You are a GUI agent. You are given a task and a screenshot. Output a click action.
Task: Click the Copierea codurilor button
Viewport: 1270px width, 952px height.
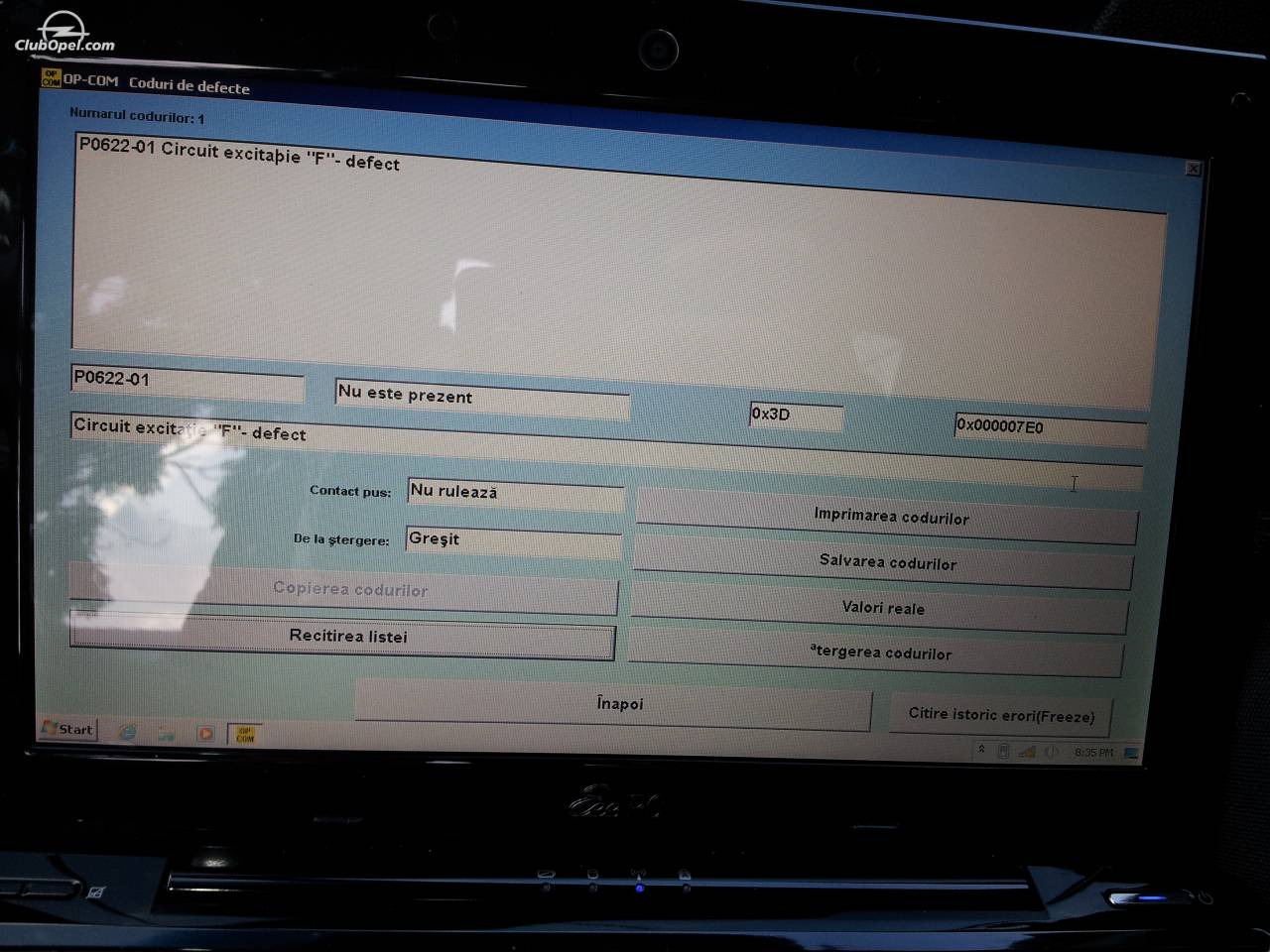click(x=344, y=589)
